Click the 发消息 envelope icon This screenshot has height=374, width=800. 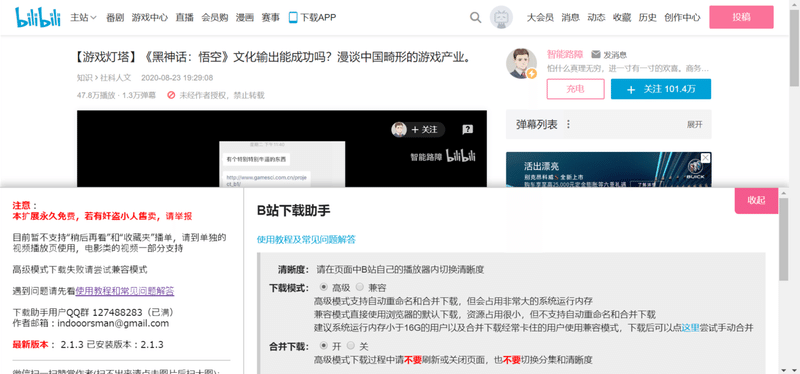(595, 54)
